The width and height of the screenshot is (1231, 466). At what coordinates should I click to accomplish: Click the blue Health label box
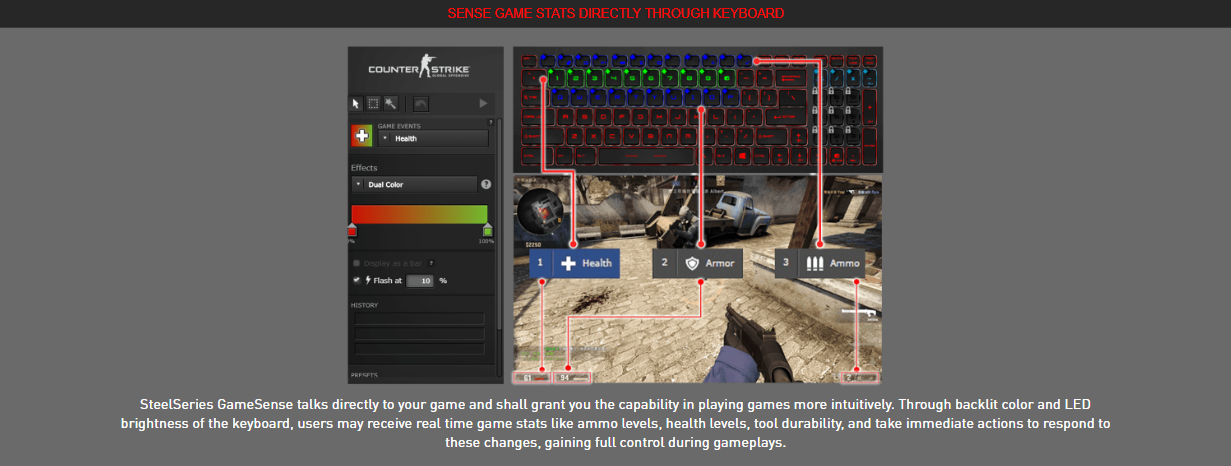pyautogui.click(x=574, y=263)
